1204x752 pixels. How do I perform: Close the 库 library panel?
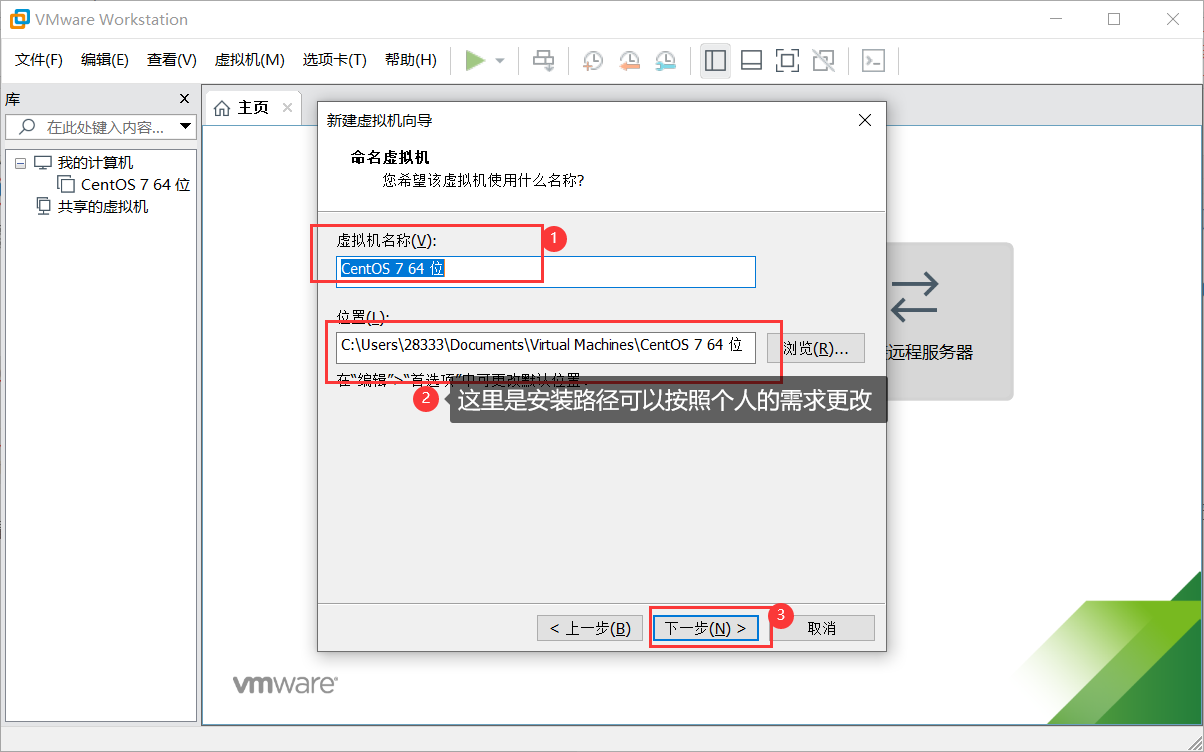pos(184,99)
